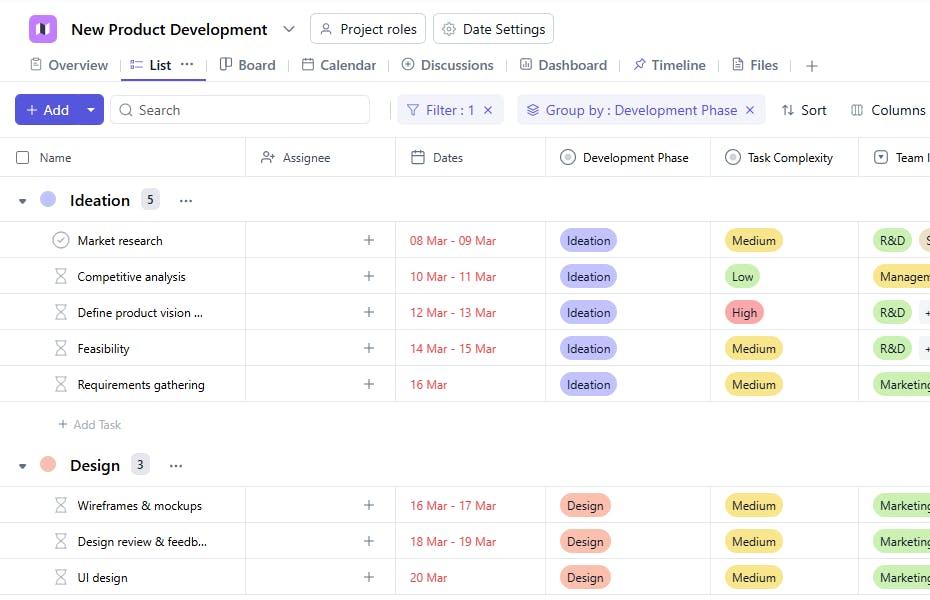Open the Design group three-dot menu
This screenshot has width=930, height=600.
pyautogui.click(x=176, y=466)
